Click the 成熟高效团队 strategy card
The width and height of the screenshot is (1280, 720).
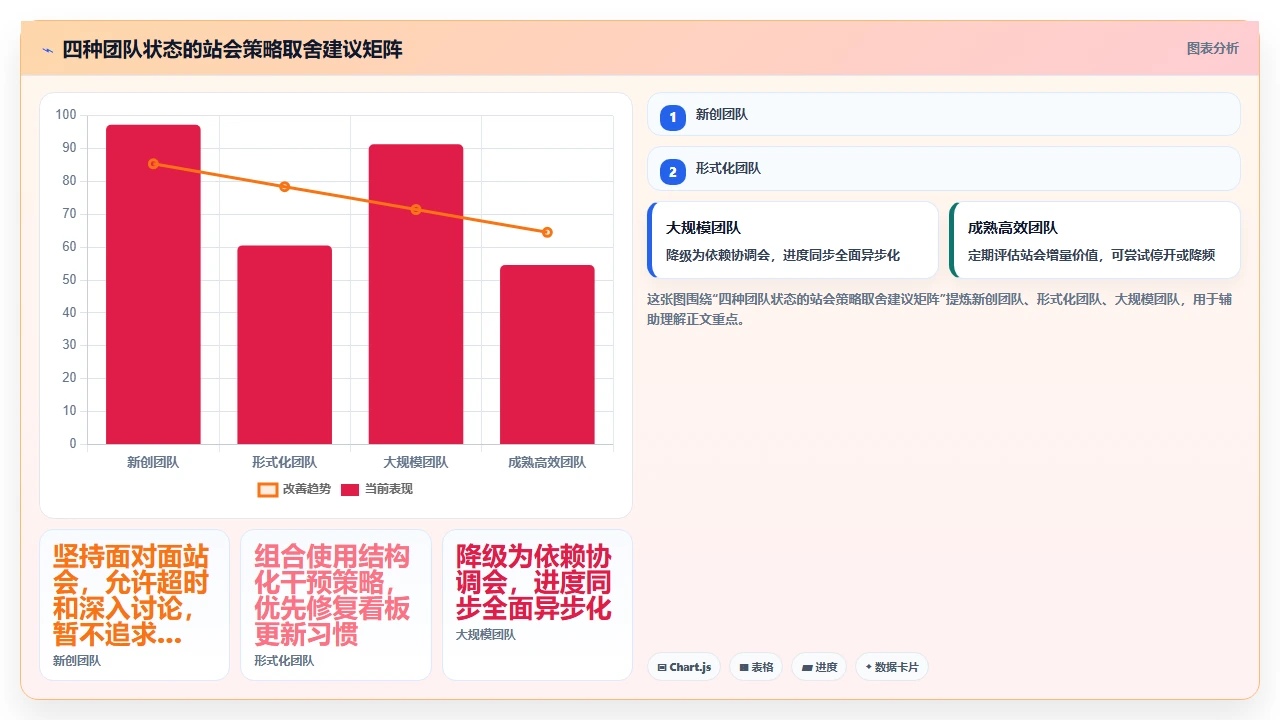(1095, 240)
